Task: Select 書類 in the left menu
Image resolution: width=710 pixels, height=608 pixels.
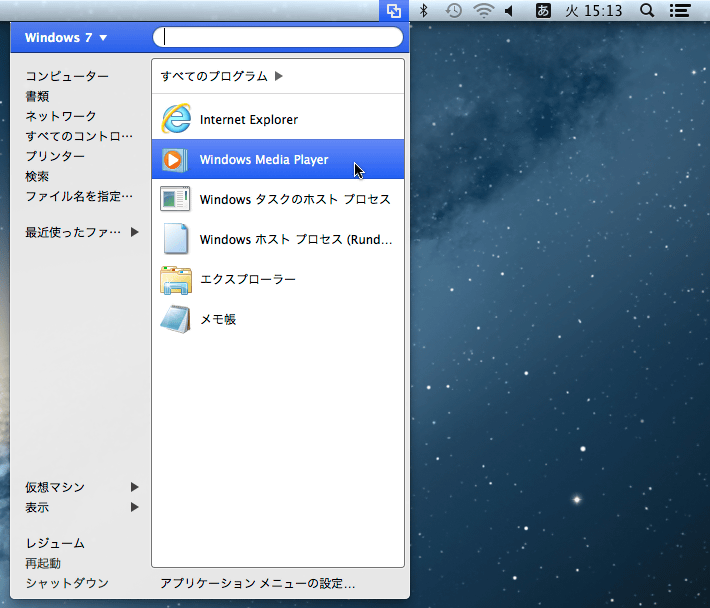Action: pyautogui.click(x=37, y=96)
